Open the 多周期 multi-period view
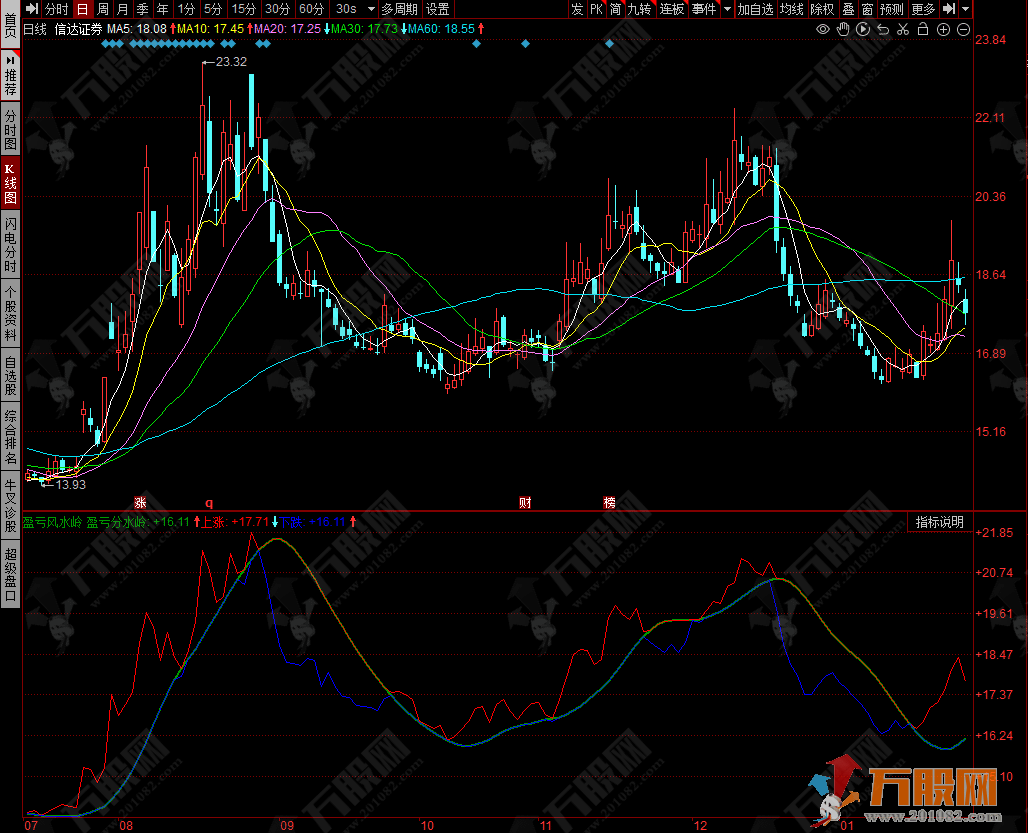 [x=399, y=9]
